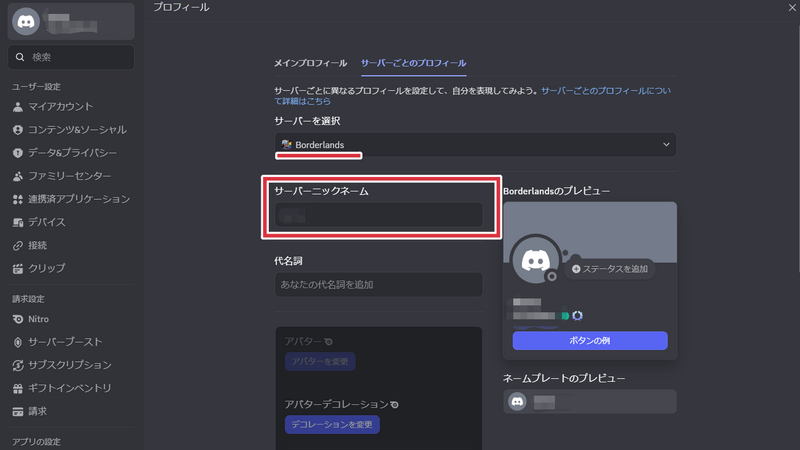Open マイアカウント settings icon
This screenshot has width=800, height=450.
point(18,107)
